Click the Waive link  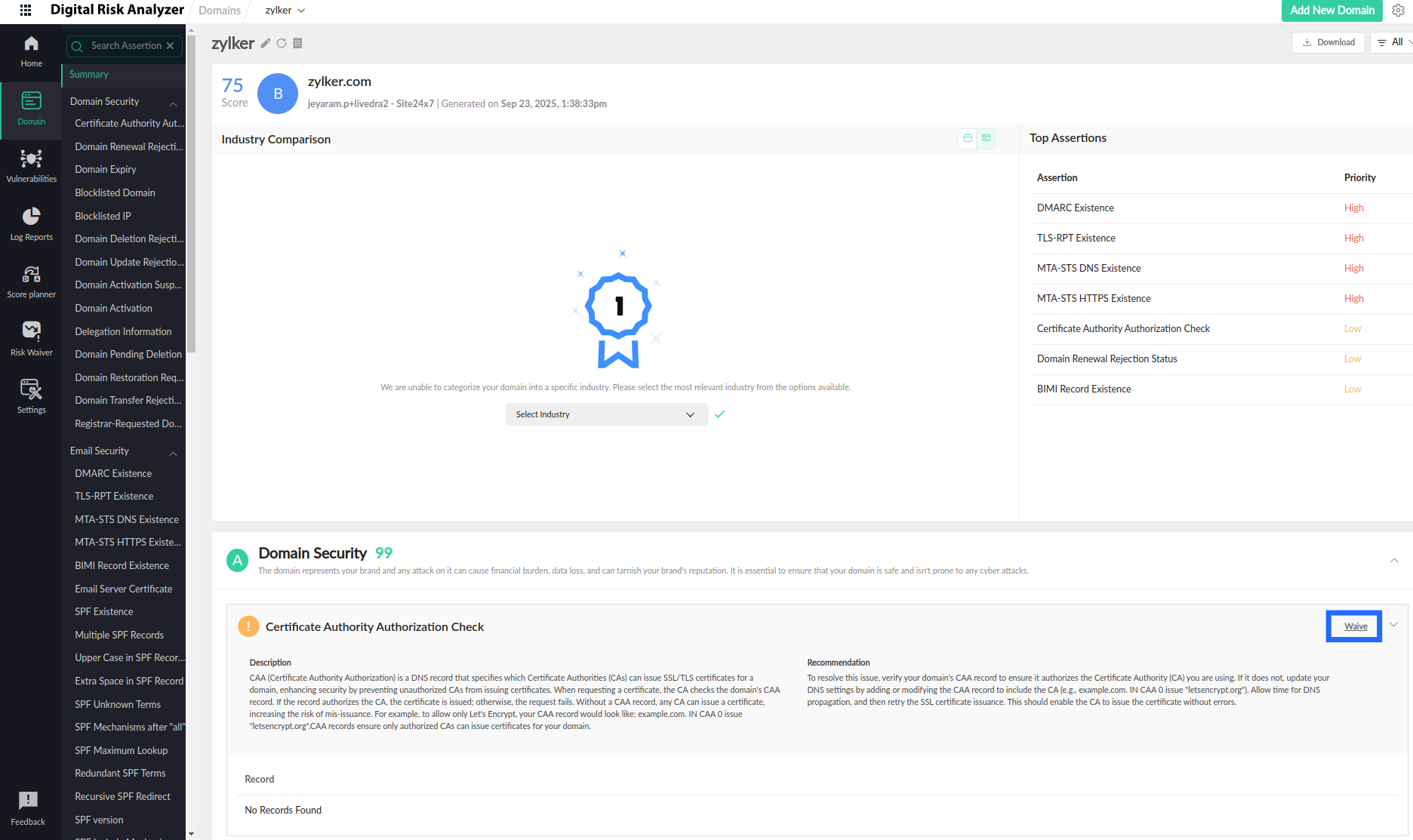1355,626
